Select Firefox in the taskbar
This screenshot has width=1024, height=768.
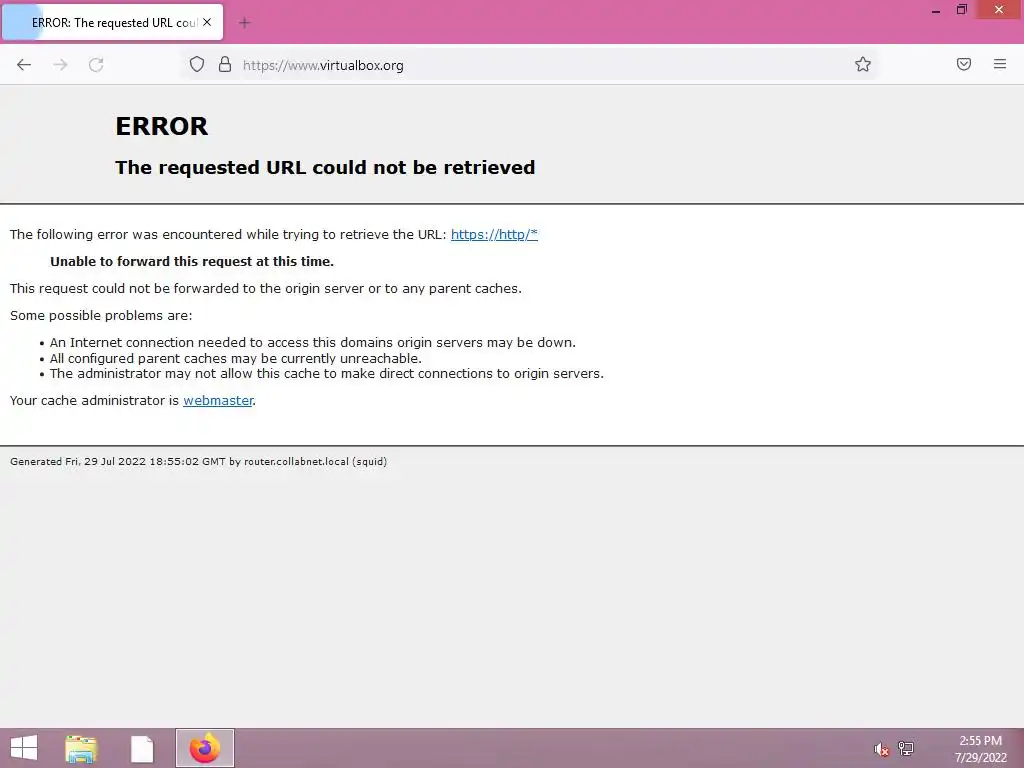205,748
